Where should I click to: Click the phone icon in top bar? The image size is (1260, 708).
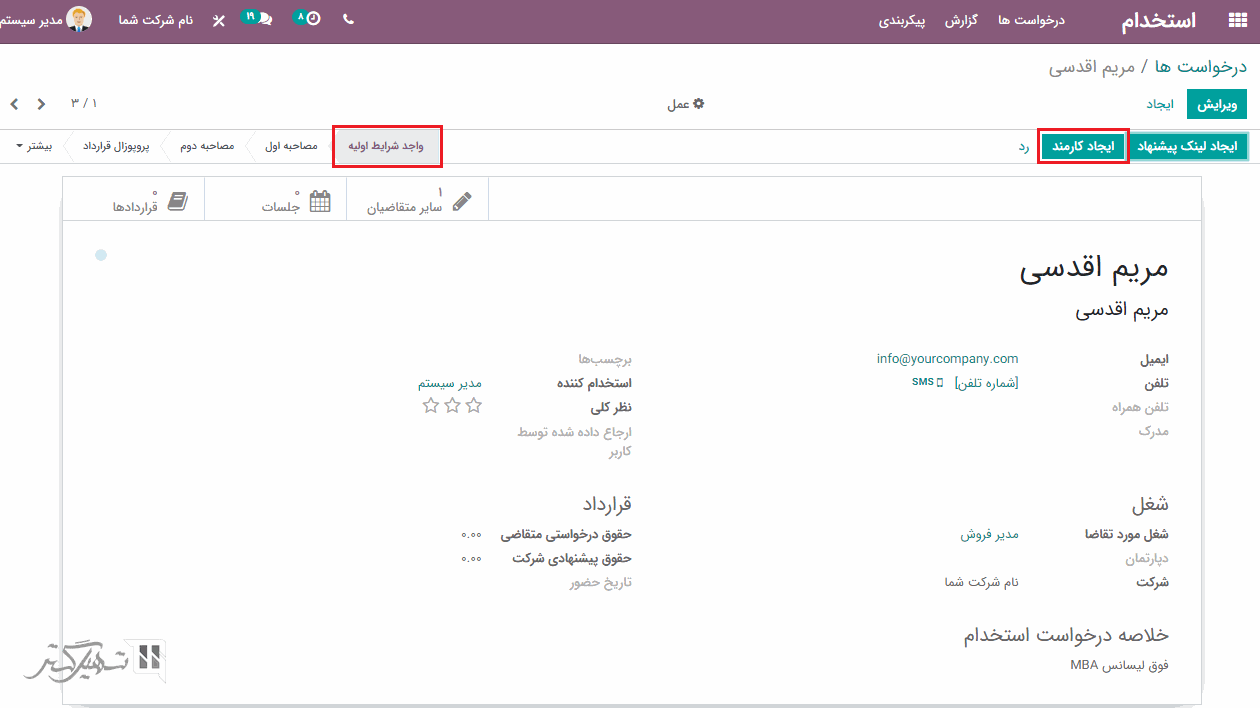pyautogui.click(x=348, y=19)
